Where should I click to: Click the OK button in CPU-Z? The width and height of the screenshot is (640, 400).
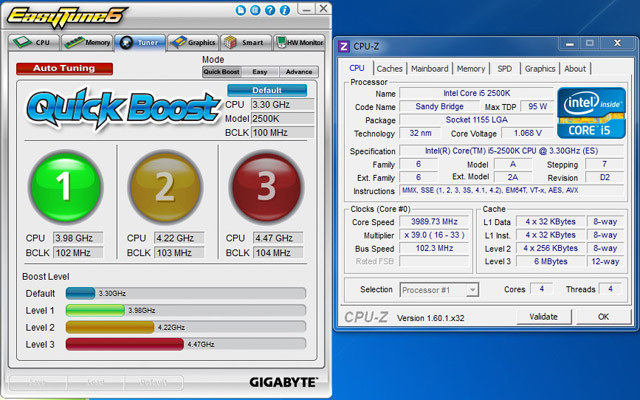tap(603, 317)
